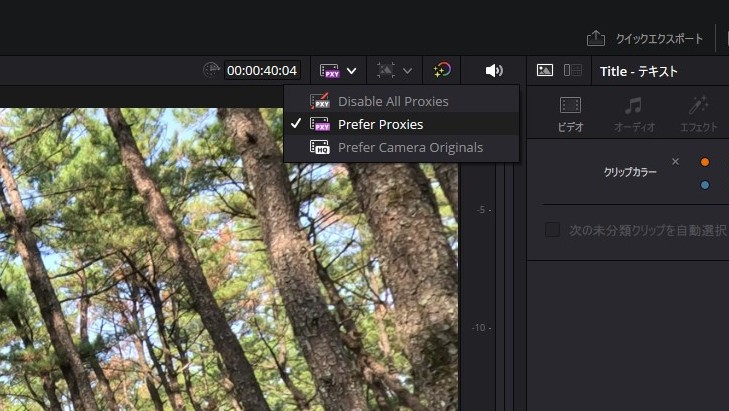Switch to the エフェクト inspector tab
The image size is (729, 411).
[699, 115]
